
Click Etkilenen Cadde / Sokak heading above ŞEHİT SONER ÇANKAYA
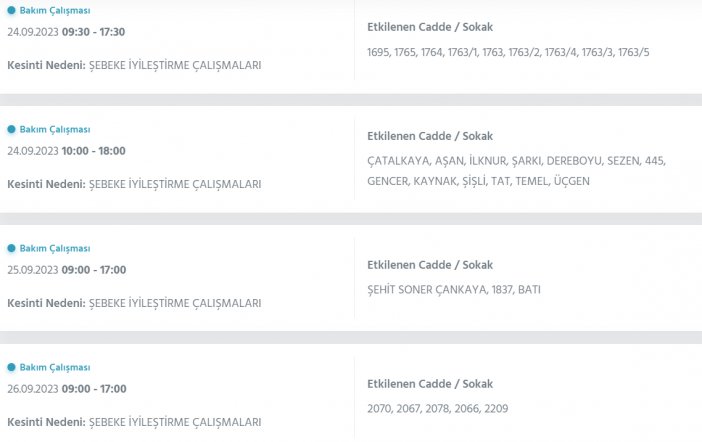[430, 265]
